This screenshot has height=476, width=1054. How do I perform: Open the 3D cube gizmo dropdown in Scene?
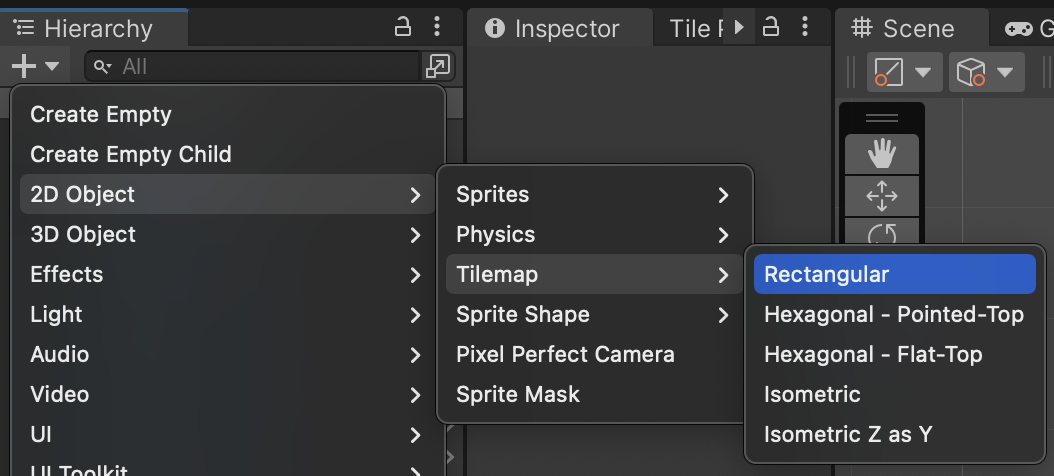click(x=984, y=72)
